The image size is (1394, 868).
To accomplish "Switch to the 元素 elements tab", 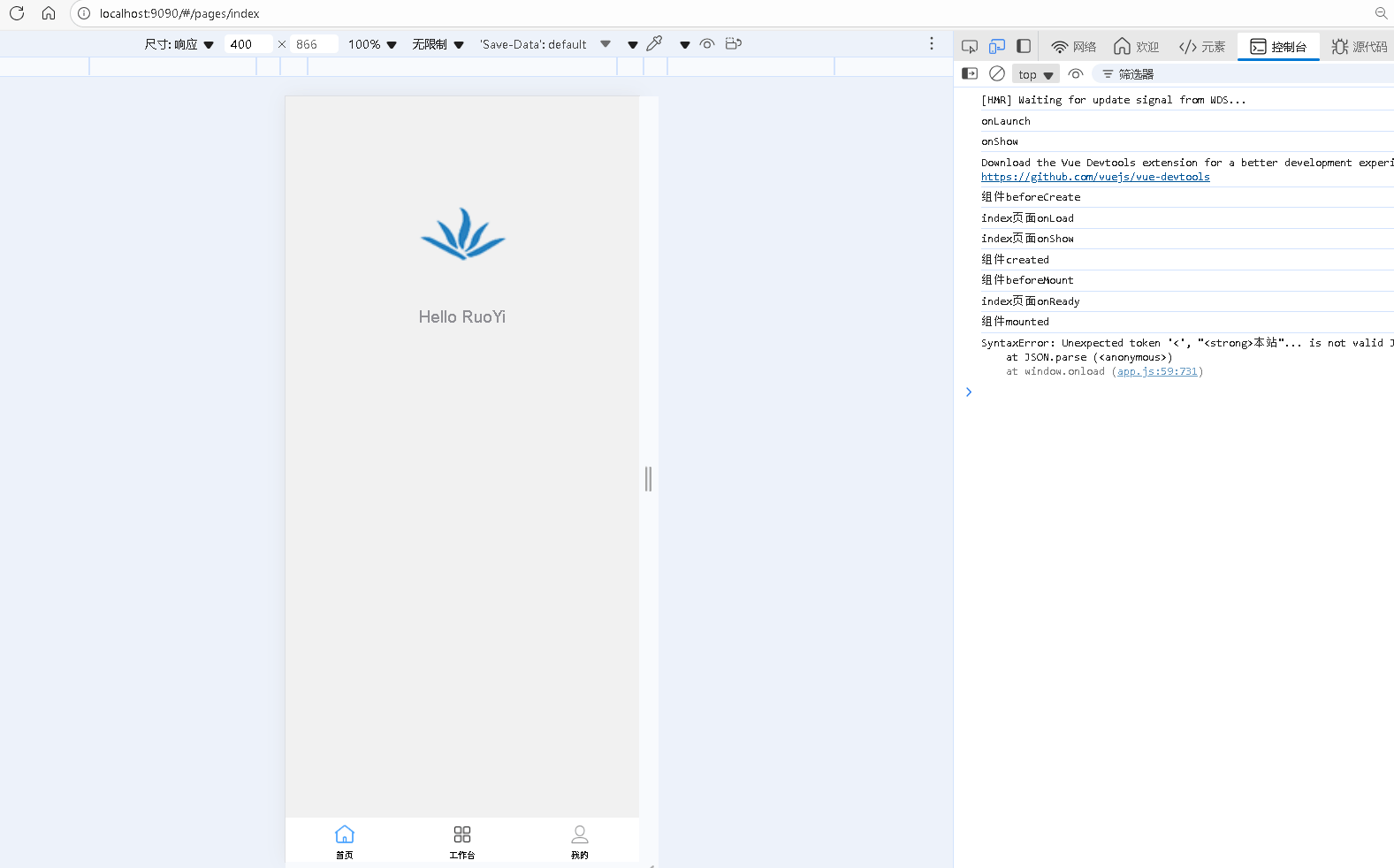I will tap(1202, 47).
